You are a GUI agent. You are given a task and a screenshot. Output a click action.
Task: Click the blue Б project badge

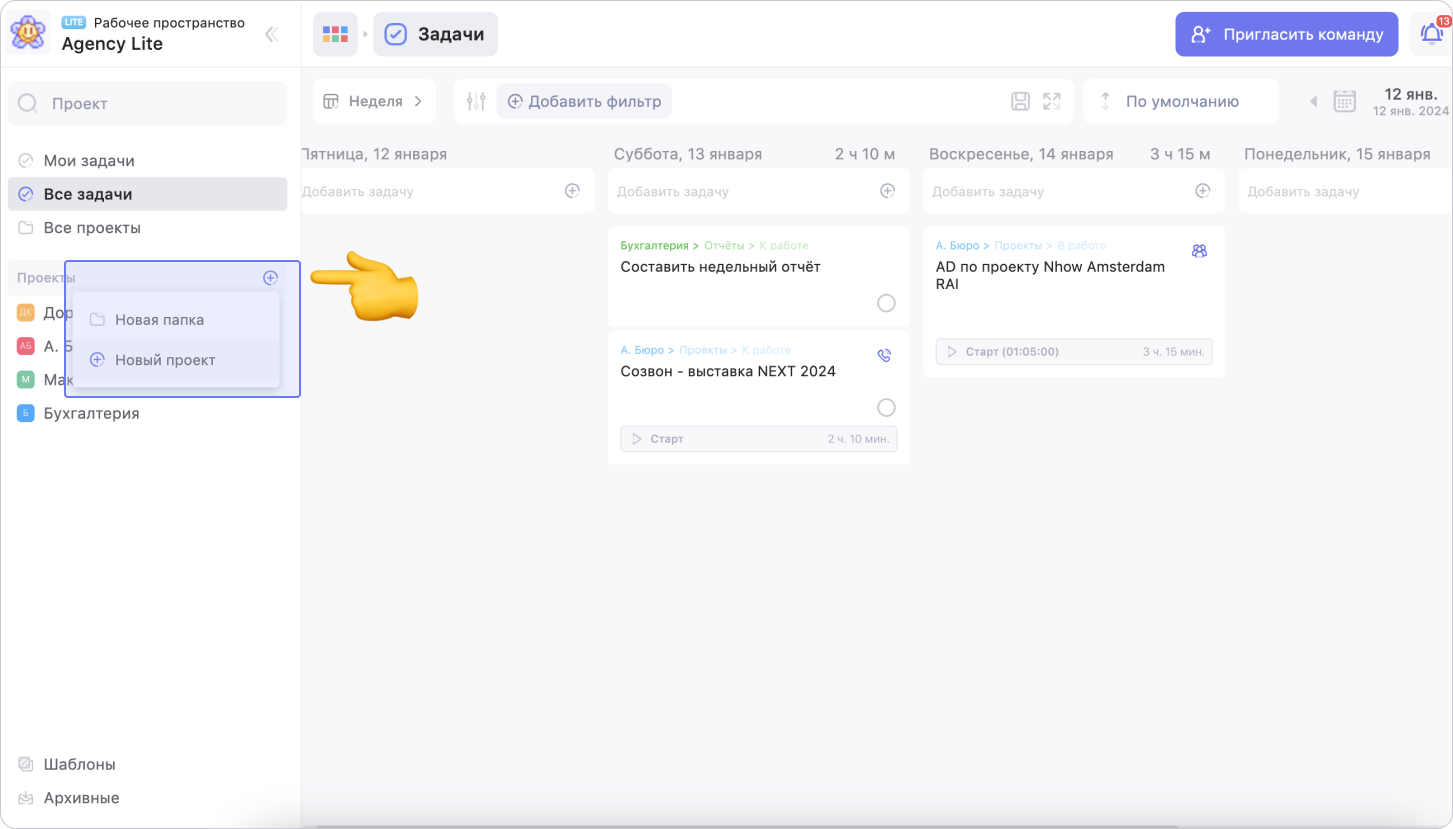(26, 413)
